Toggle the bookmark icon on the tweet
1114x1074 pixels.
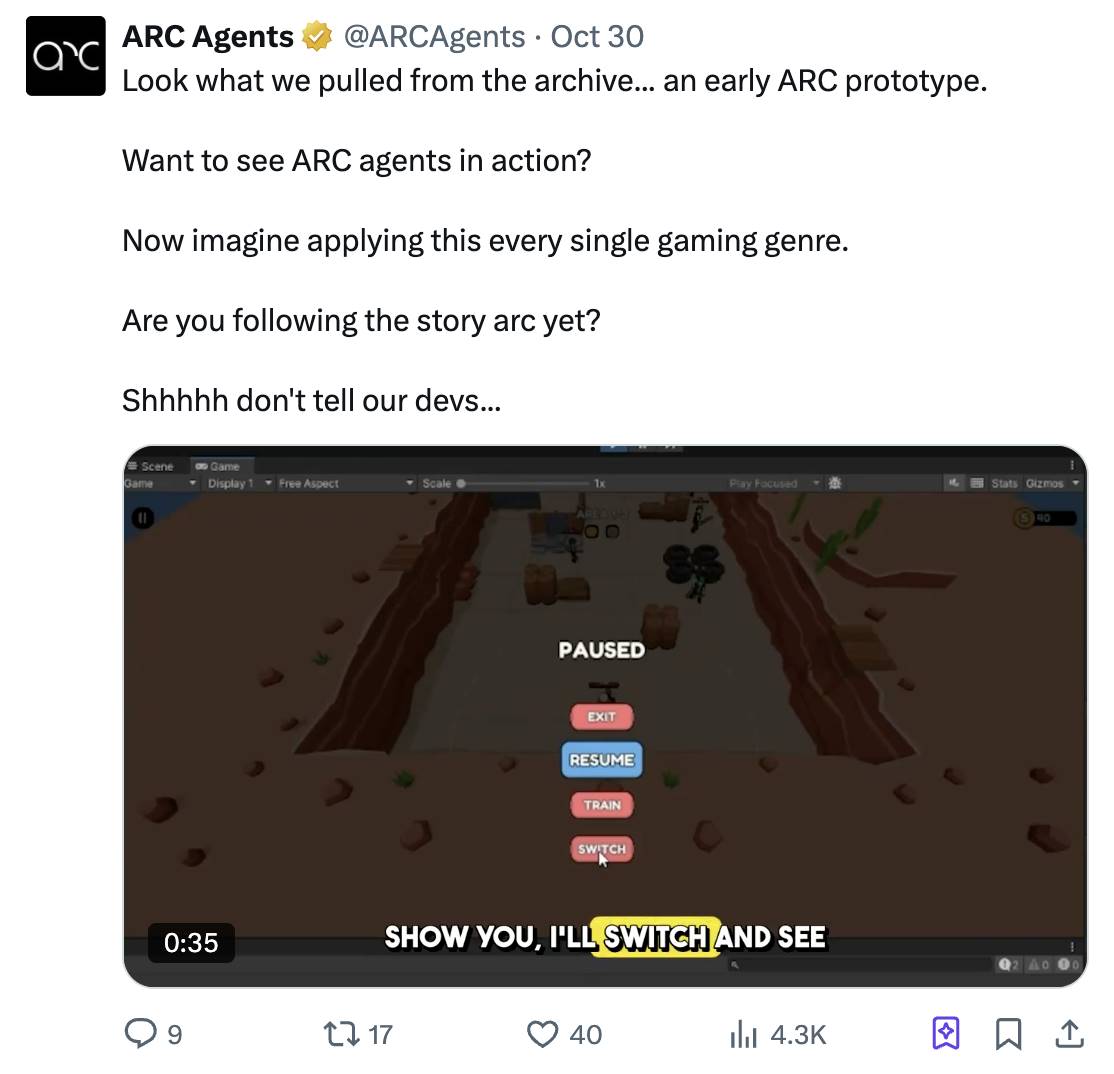1008,1034
